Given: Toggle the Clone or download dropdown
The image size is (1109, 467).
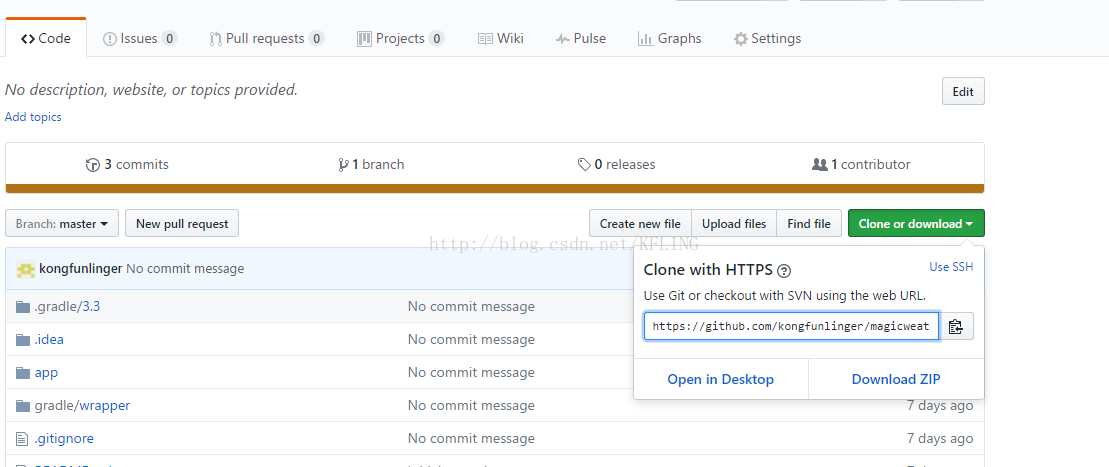Looking at the screenshot, I should [x=915, y=224].
